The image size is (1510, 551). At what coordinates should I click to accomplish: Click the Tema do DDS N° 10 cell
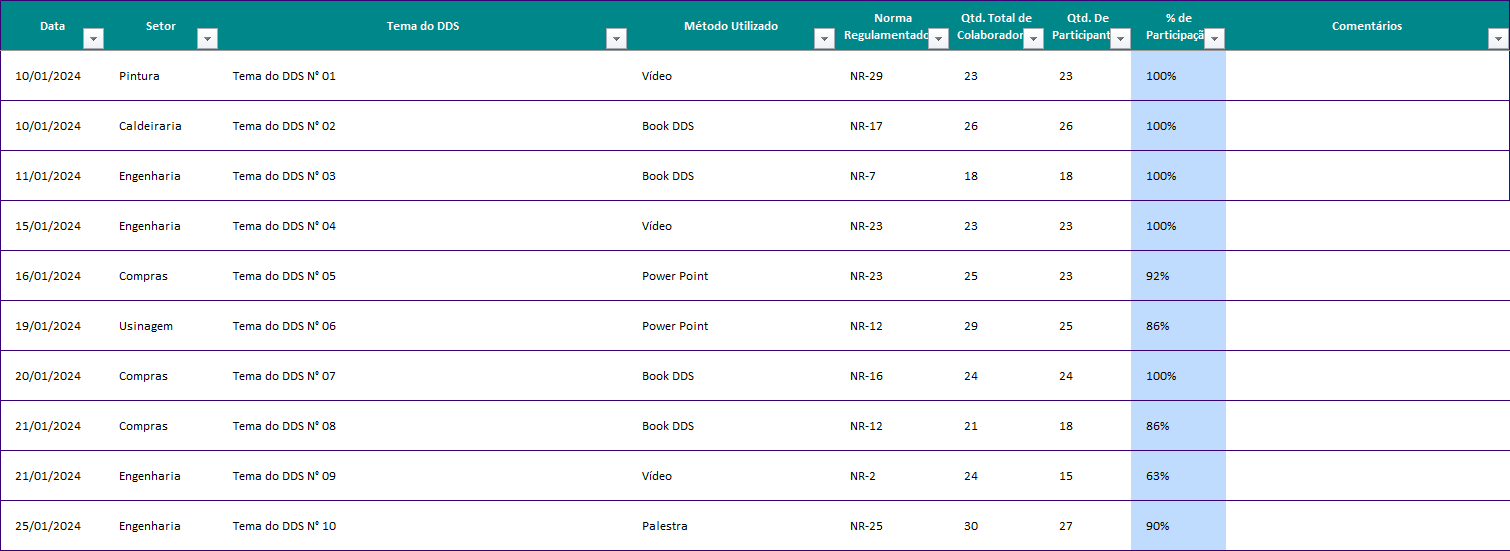point(284,526)
